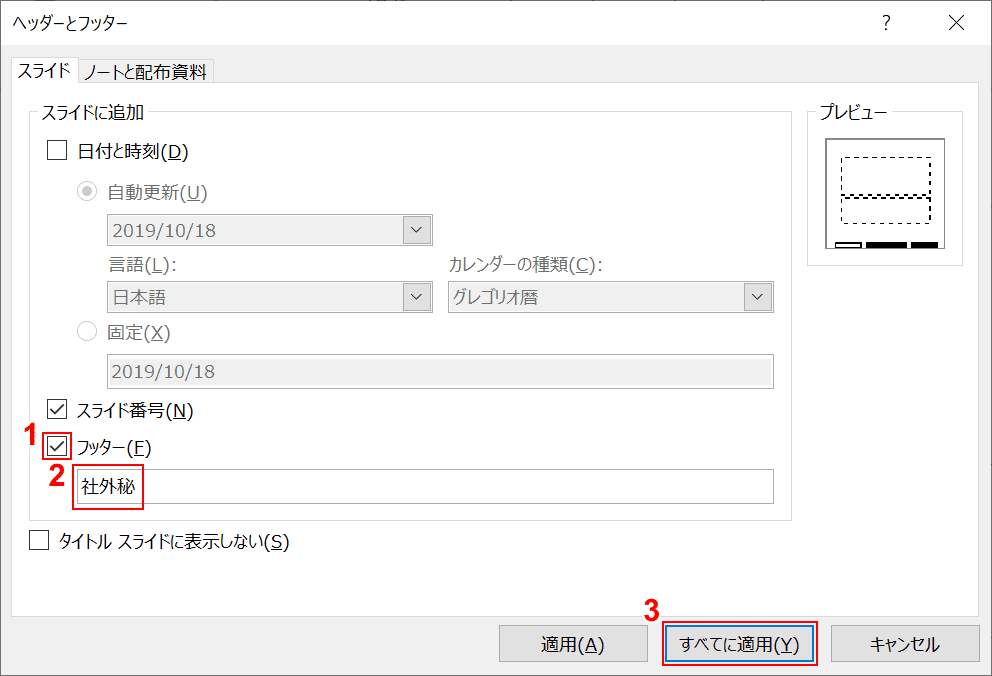992x676 pixels.
Task: Click the fixed date text field
Action: coord(440,371)
